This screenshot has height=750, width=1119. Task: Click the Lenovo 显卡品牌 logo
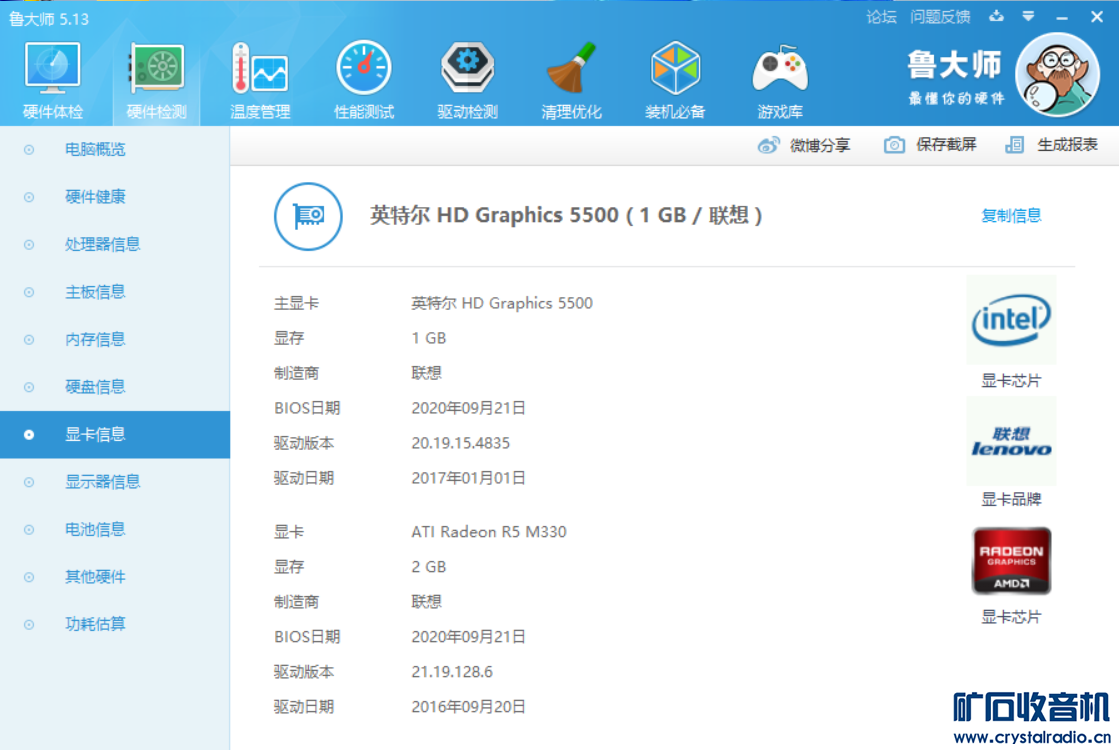[x=1011, y=441]
